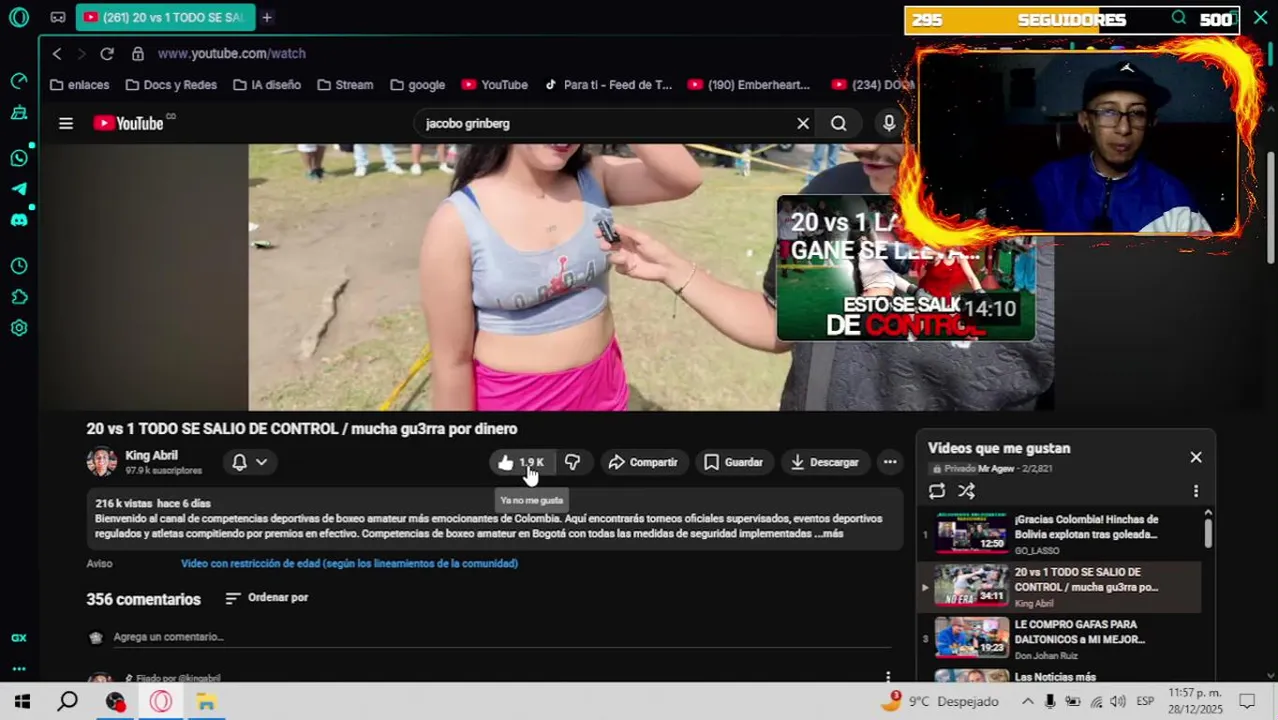
Task: Open google bookmarks folder
Action: point(418,85)
